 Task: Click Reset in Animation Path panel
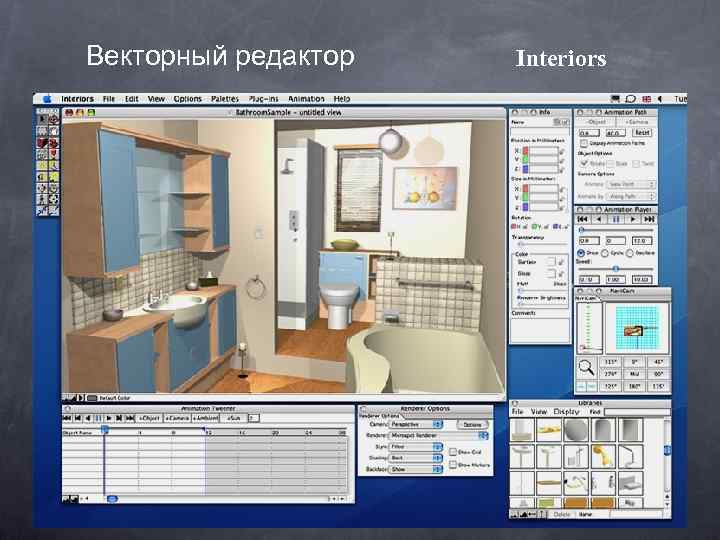click(642, 133)
